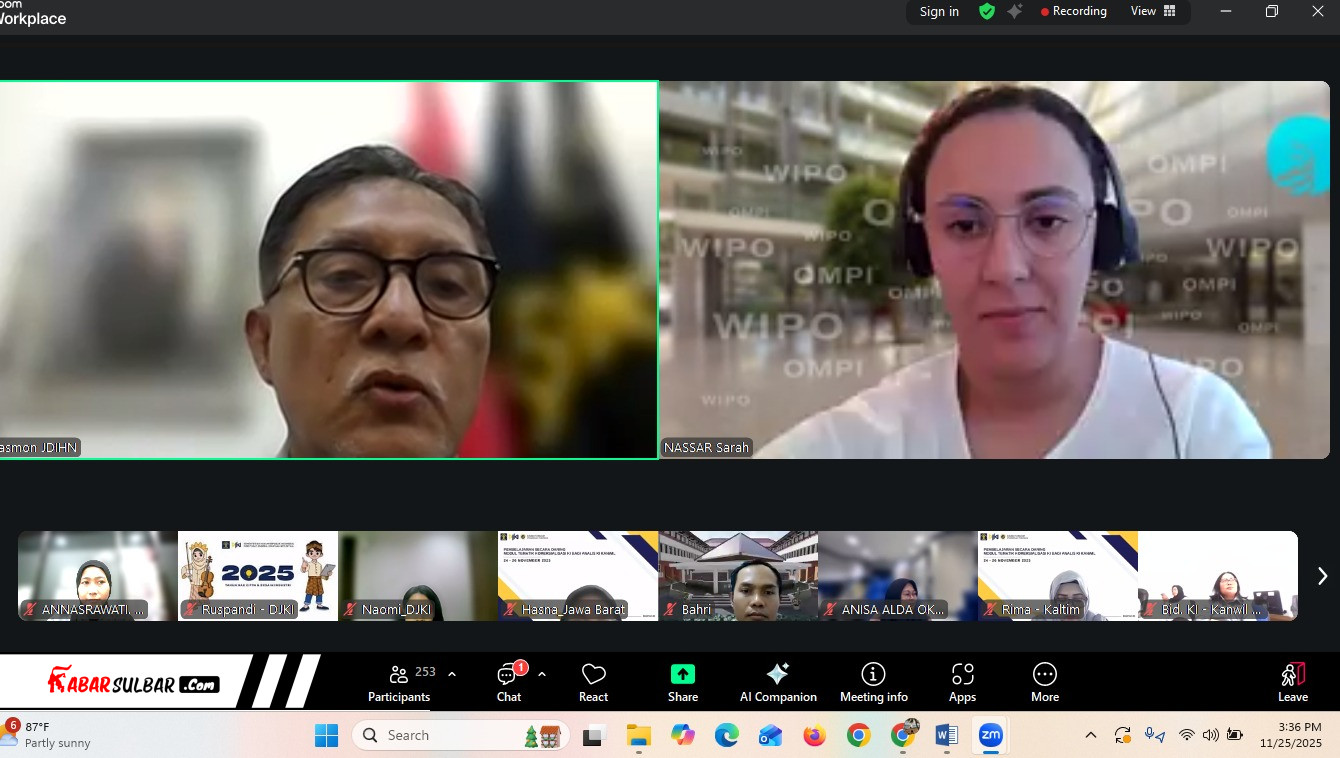Image resolution: width=1340 pixels, height=758 pixels.
Task: Select the NASSAR Sarah video tile
Action: [x=994, y=270]
